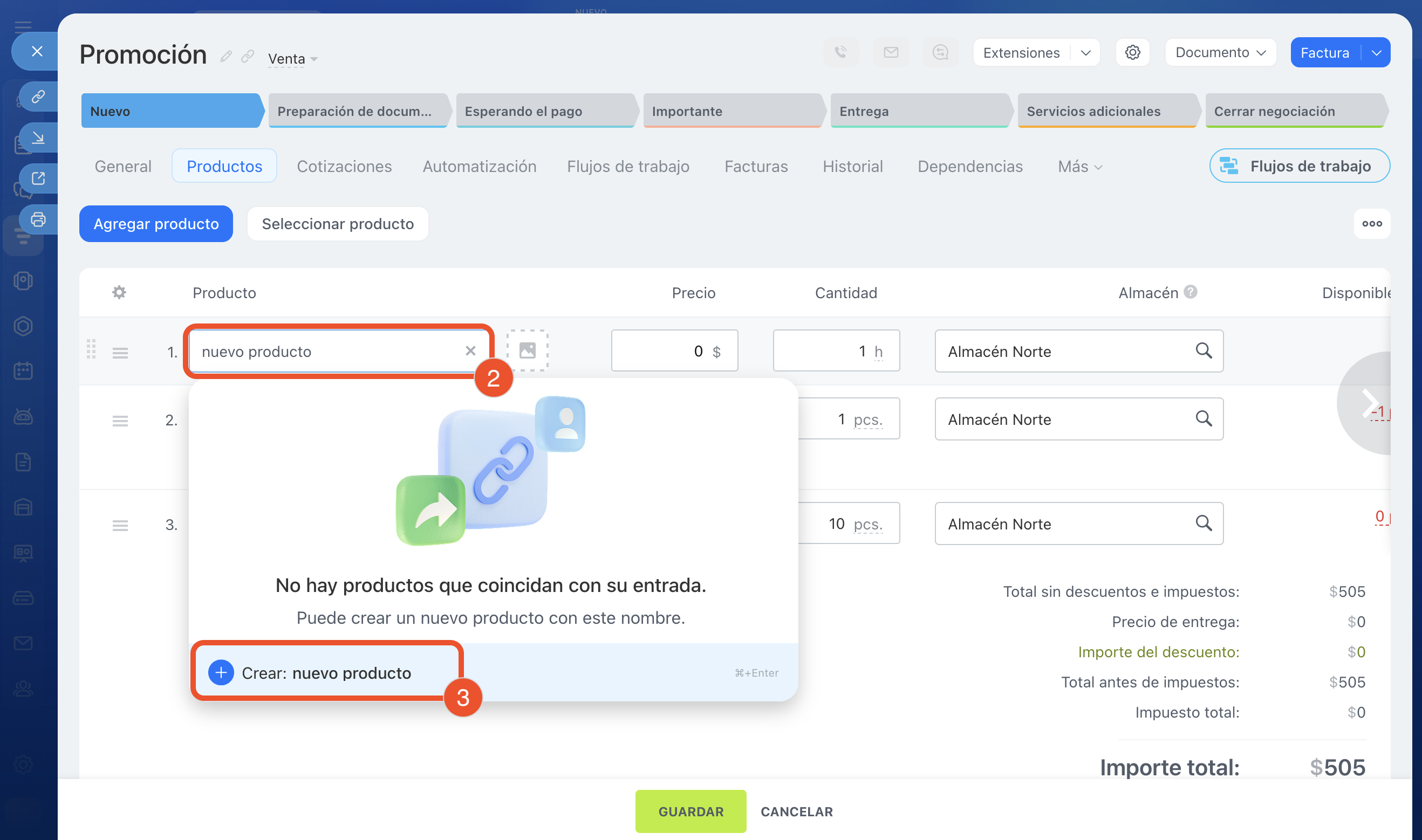Click the pencil edit icon beside Promoción
This screenshot has width=1422, height=840.
tap(226, 57)
